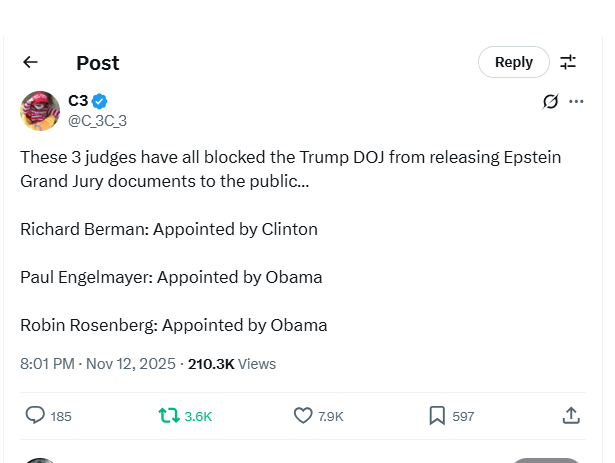Click the C3 display name
This screenshot has height=463, width=615.
tap(78, 101)
